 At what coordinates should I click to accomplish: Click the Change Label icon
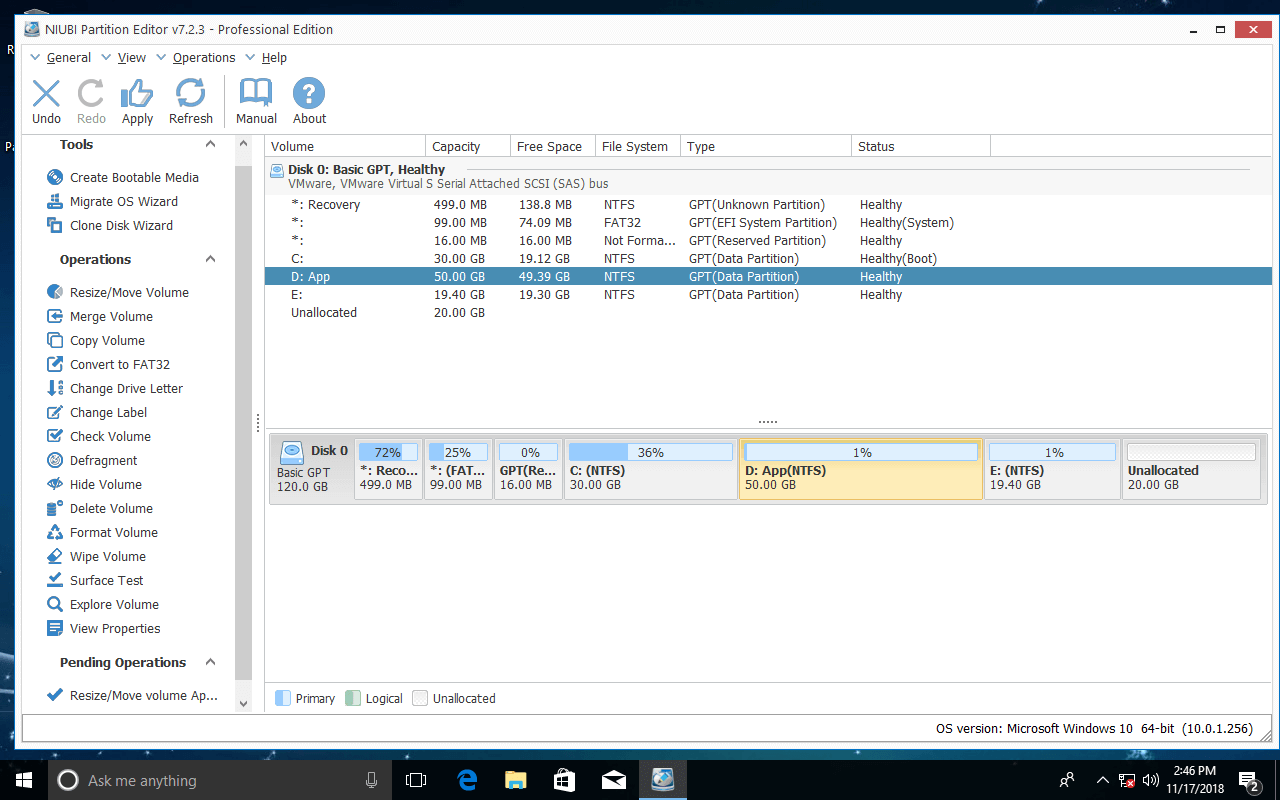point(55,412)
